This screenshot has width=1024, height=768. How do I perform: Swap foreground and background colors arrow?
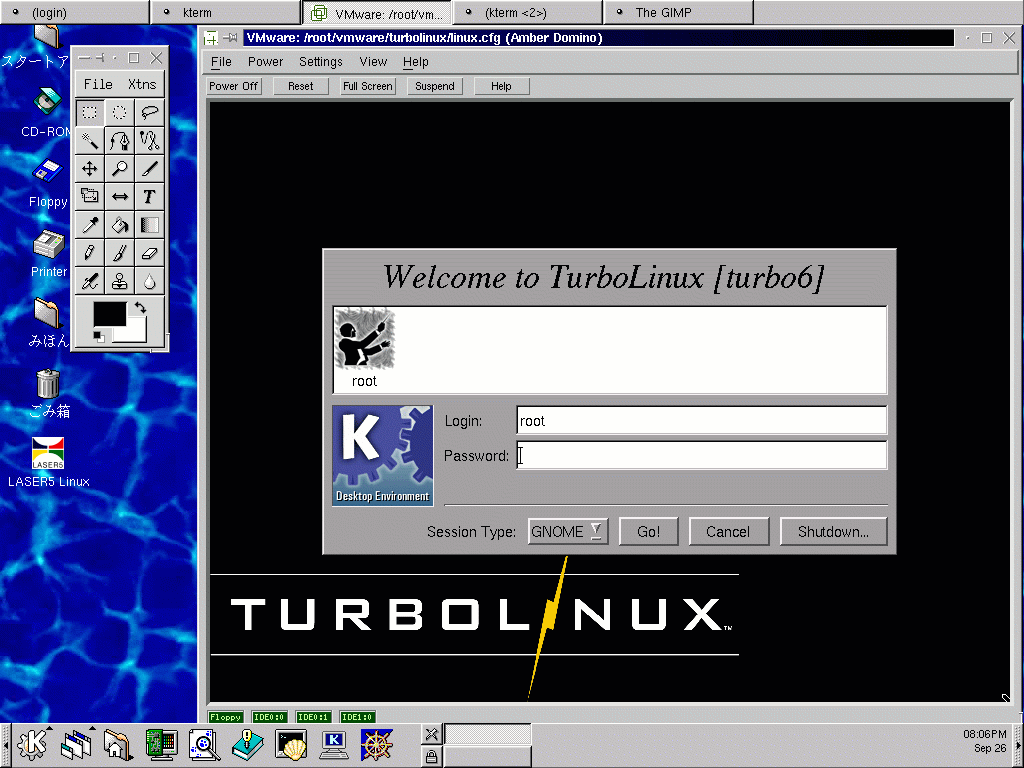tap(140, 307)
